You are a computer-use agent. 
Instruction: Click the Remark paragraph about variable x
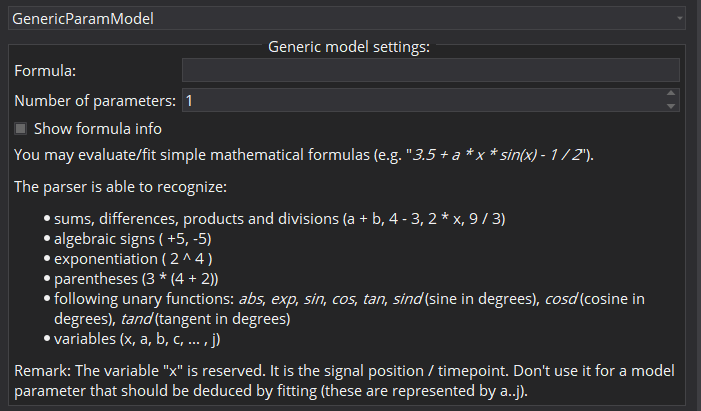tap(344, 381)
